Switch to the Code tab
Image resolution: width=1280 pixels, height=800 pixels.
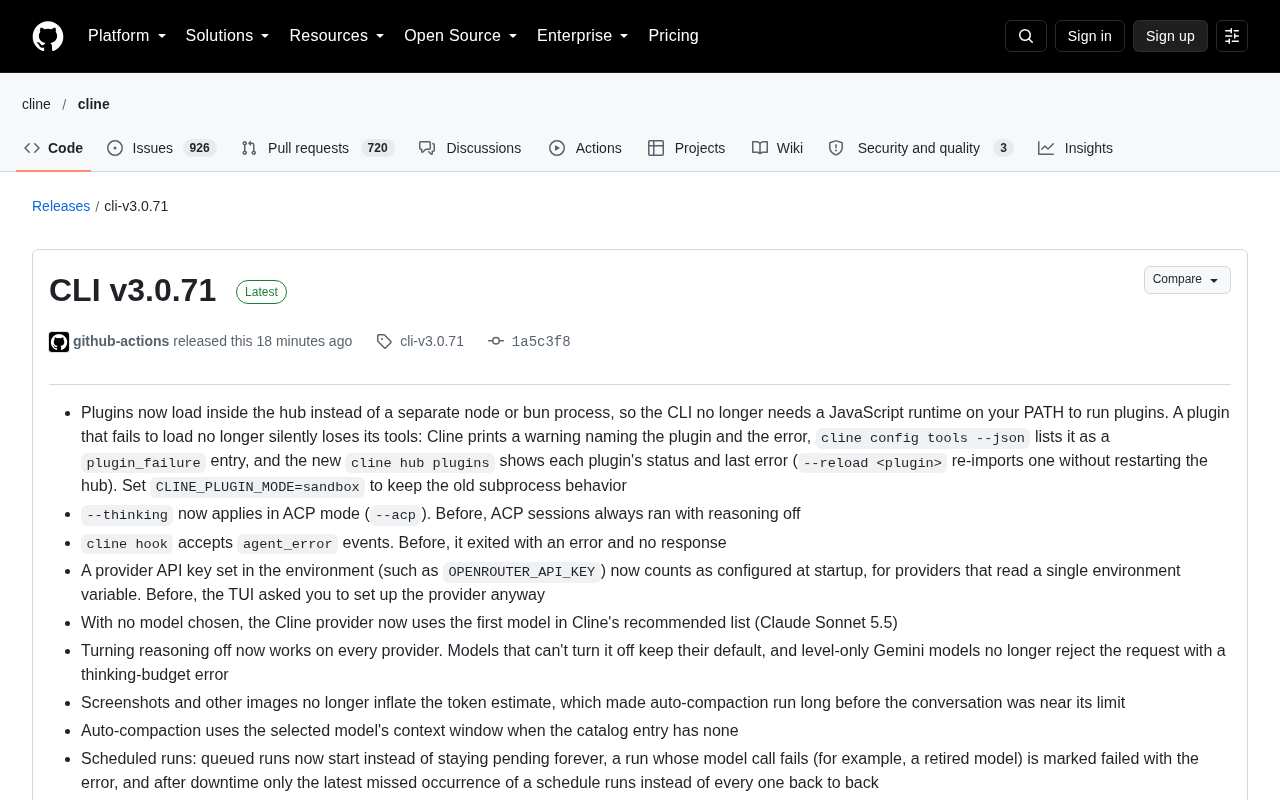click(54, 148)
